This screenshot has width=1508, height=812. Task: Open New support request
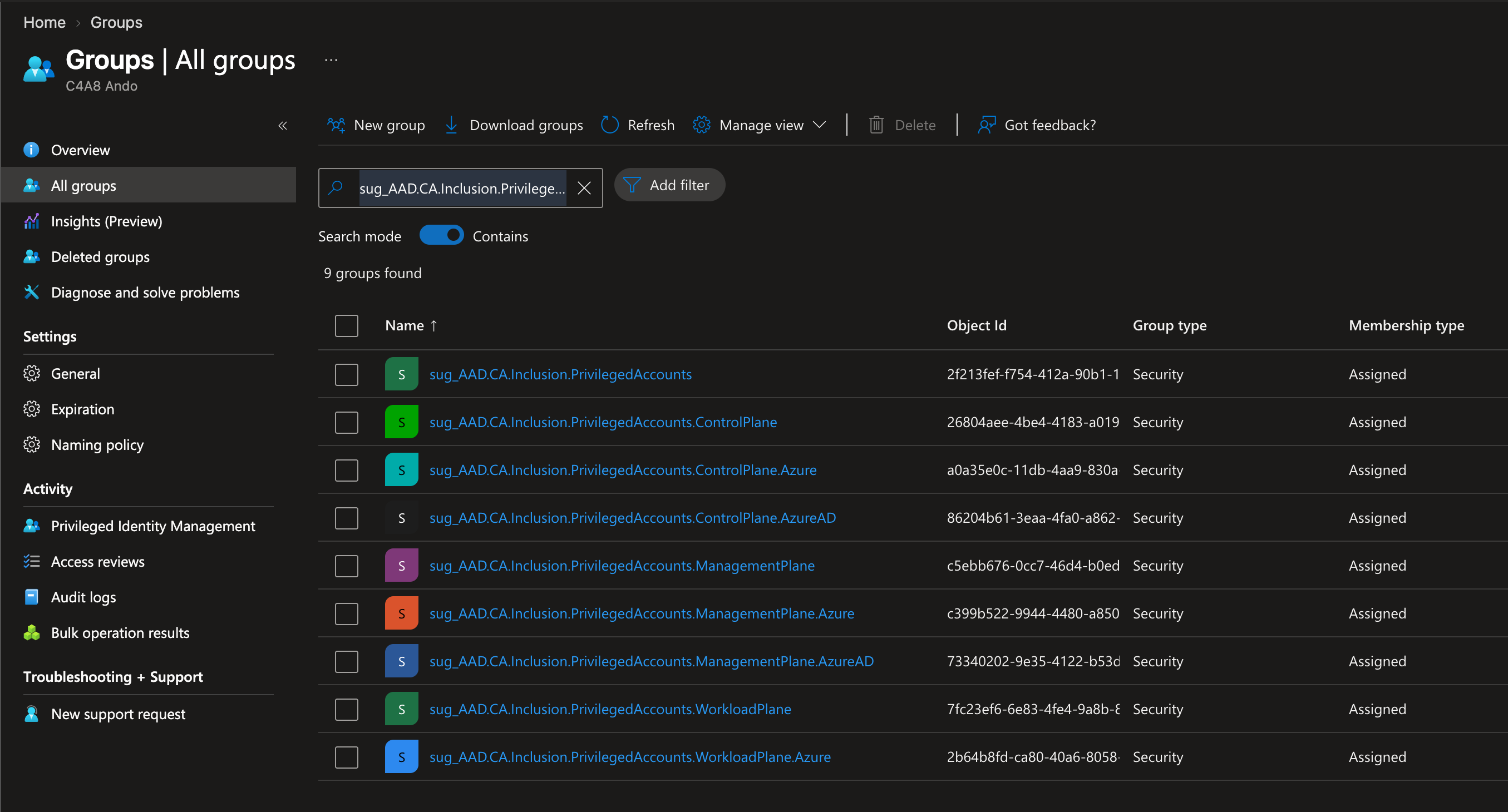148,714
